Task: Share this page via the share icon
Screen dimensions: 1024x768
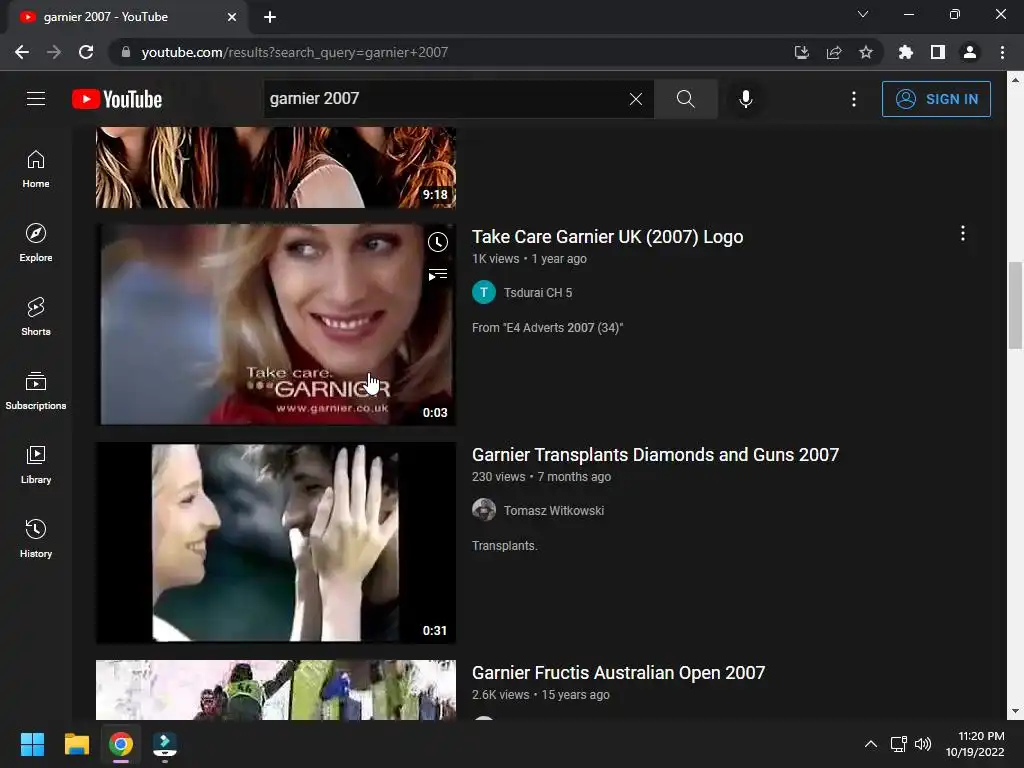Action: (833, 52)
